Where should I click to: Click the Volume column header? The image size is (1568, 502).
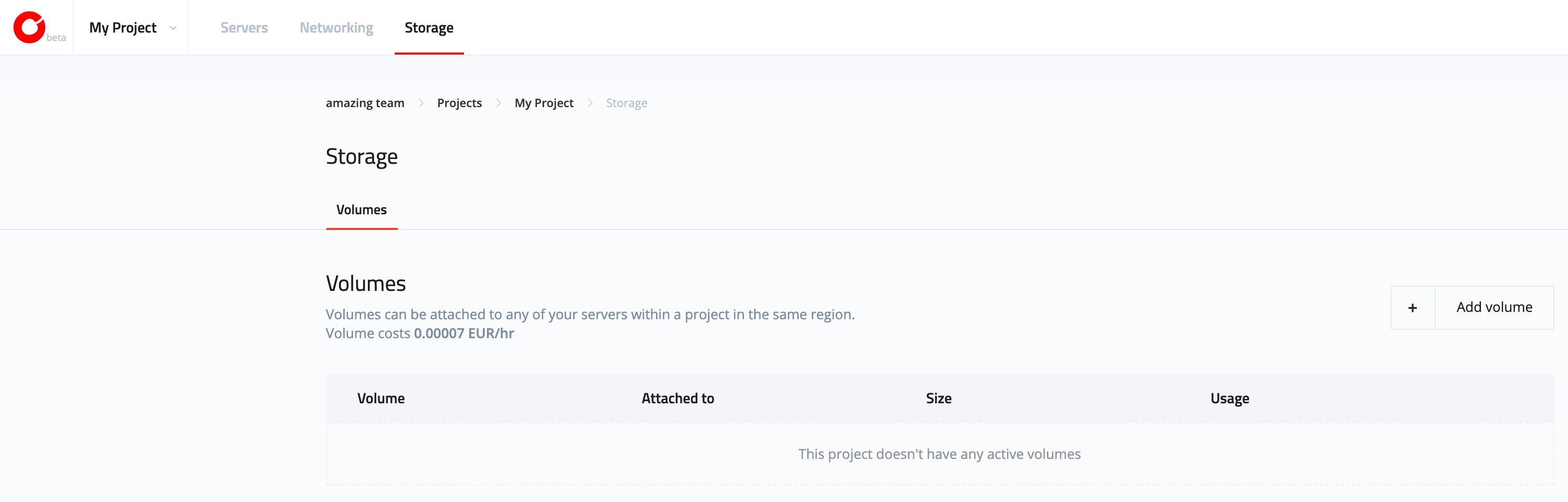[x=381, y=399]
